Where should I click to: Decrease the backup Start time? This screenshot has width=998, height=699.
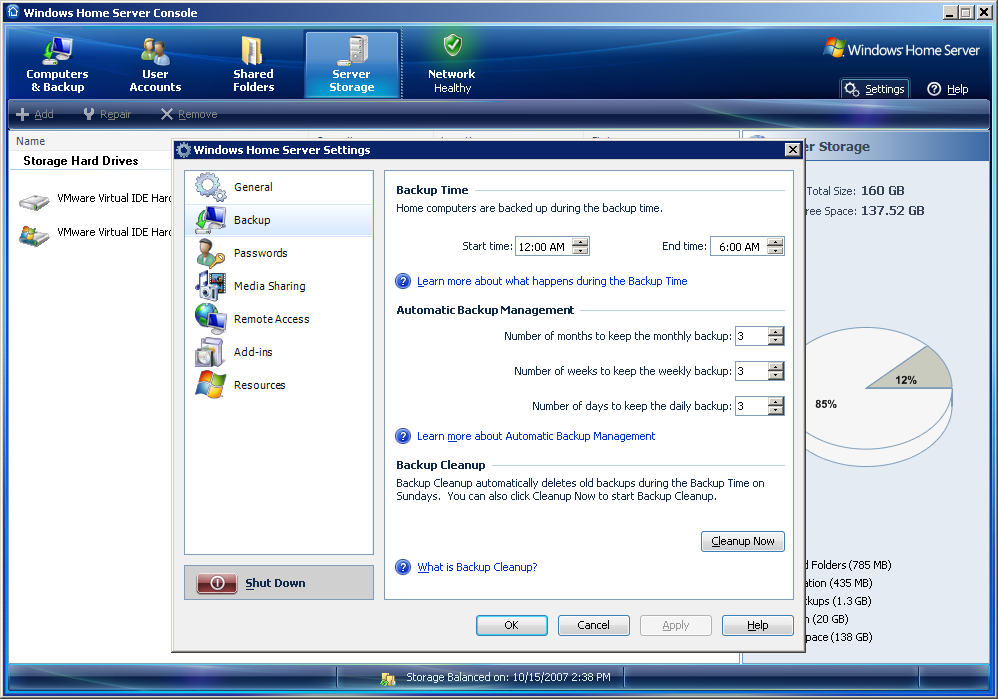point(580,251)
